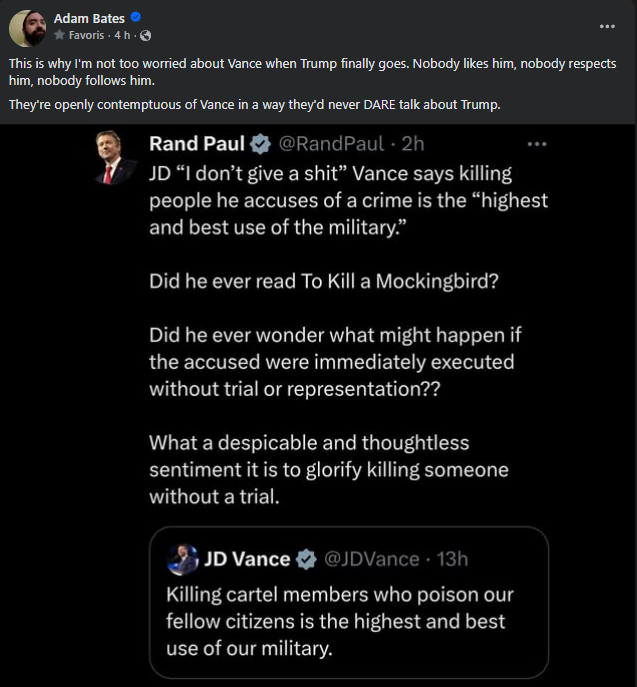Click JD Vance's small avatar in quoted tweet

coord(183,559)
